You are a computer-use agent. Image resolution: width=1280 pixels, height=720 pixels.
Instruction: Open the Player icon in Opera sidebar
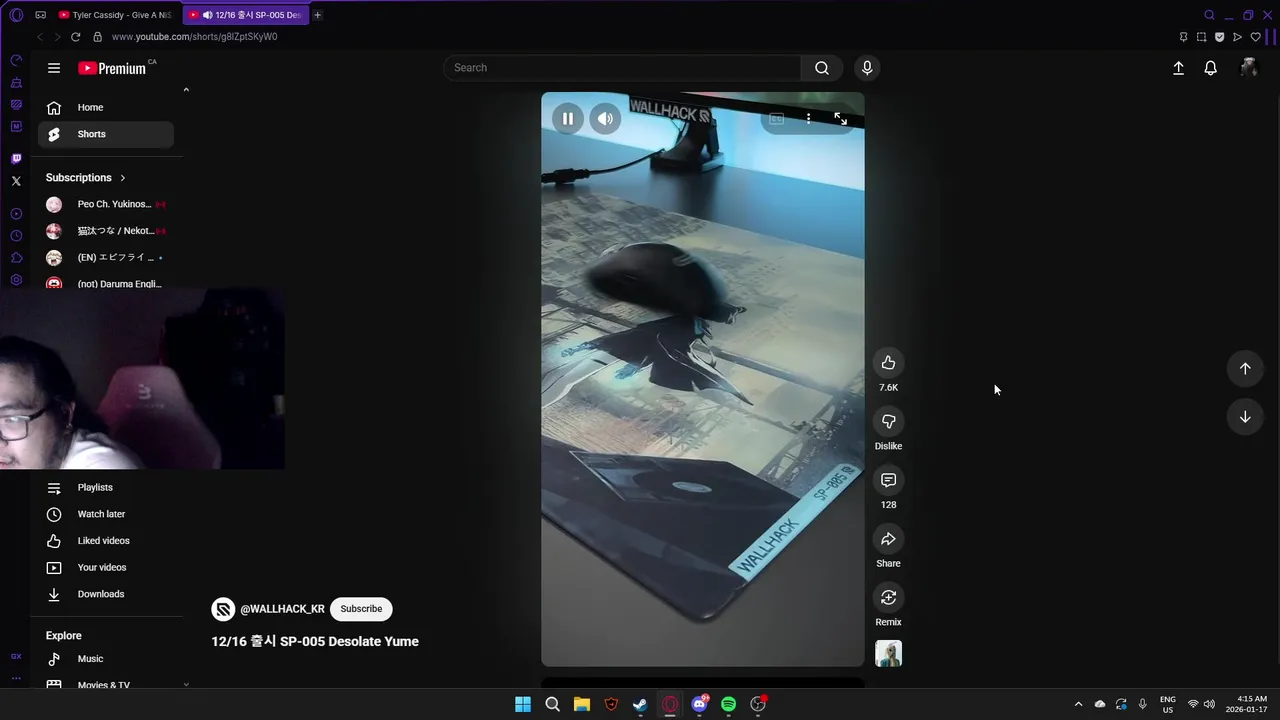pos(16,214)
